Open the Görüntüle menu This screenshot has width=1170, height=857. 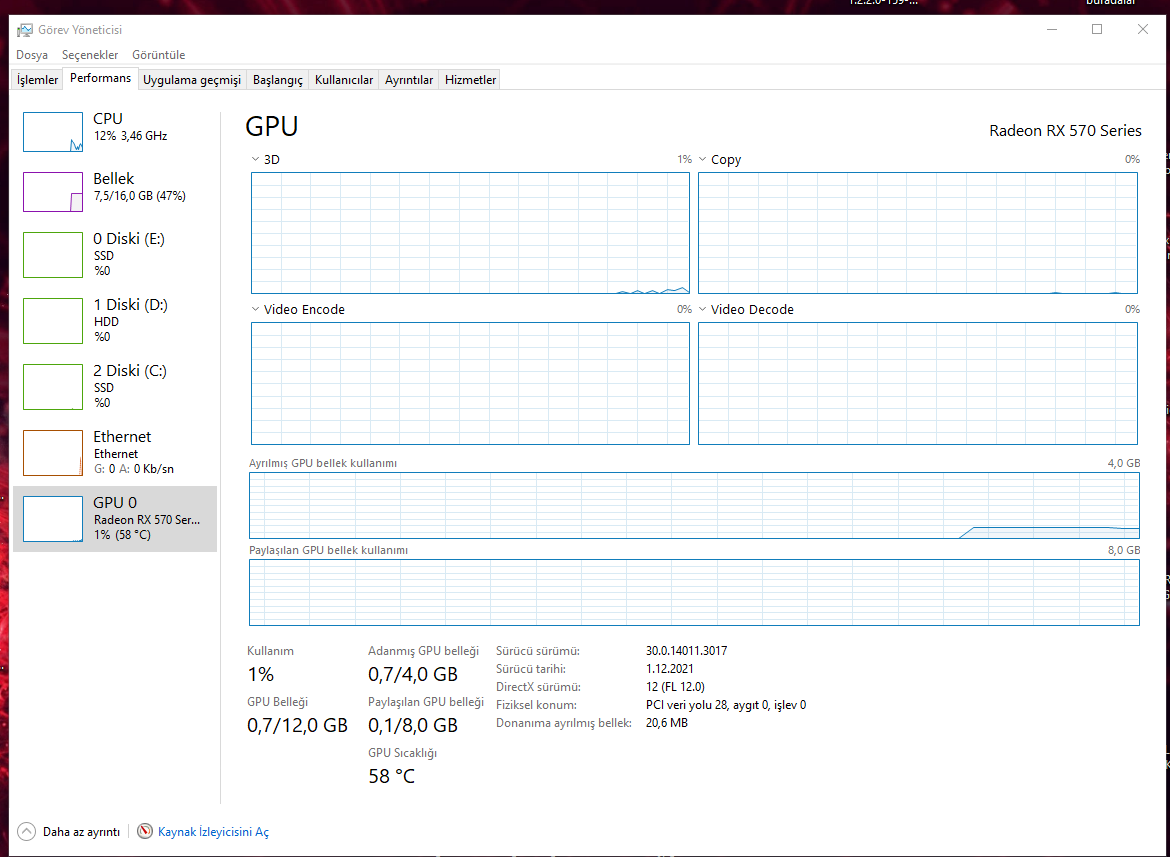tap(159, 54)
